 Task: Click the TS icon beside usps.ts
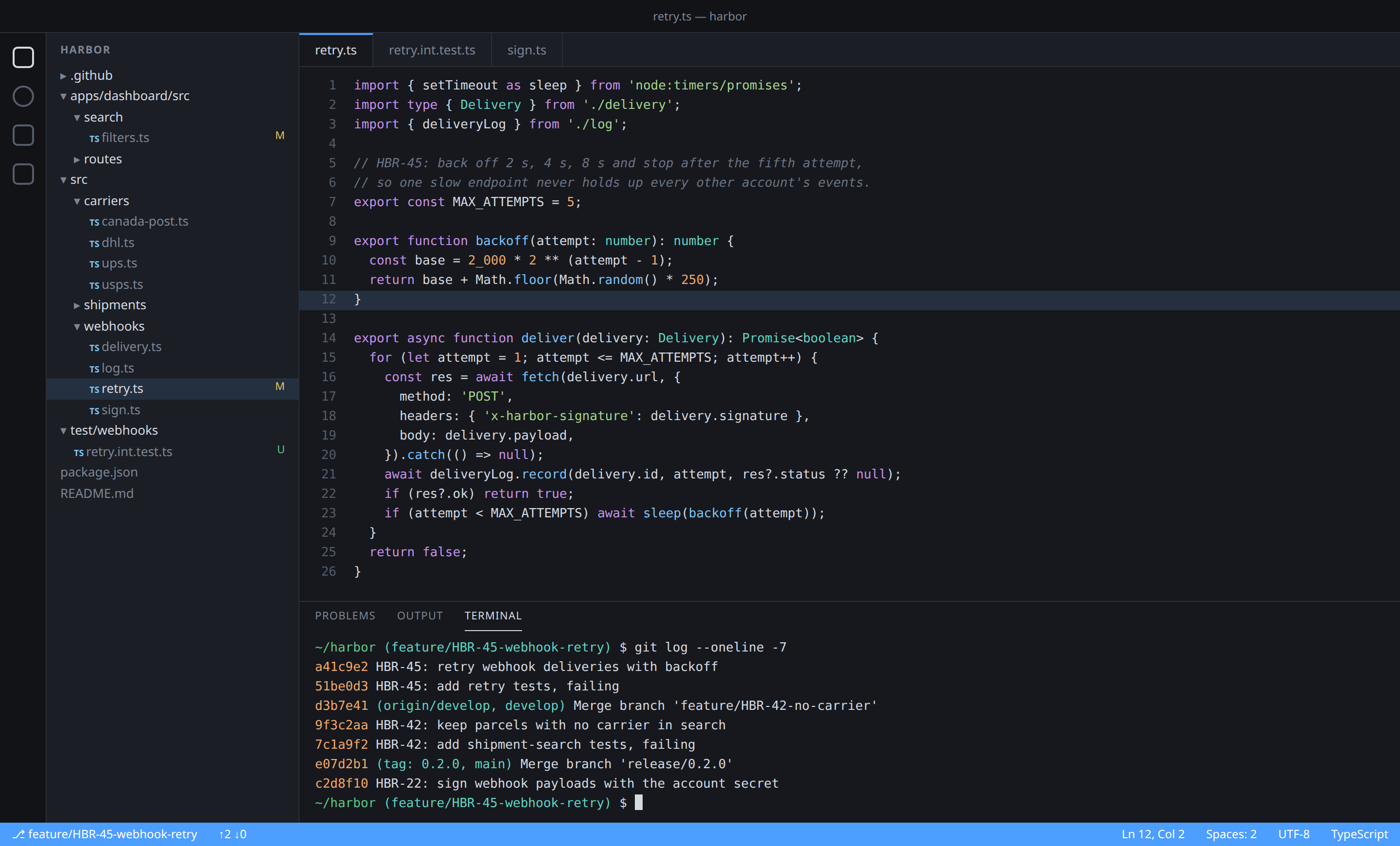point(94,285)
